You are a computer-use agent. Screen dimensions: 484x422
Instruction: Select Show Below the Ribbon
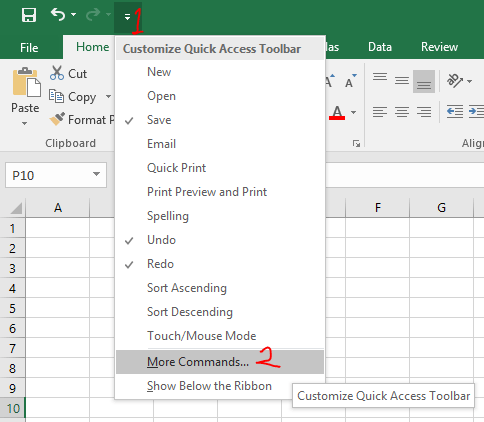tap(220, 386)
